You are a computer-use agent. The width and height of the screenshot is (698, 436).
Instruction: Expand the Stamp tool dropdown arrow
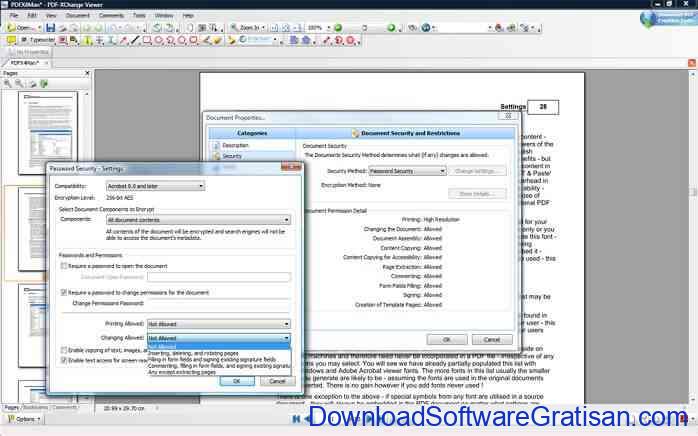[x=275, y=41]
